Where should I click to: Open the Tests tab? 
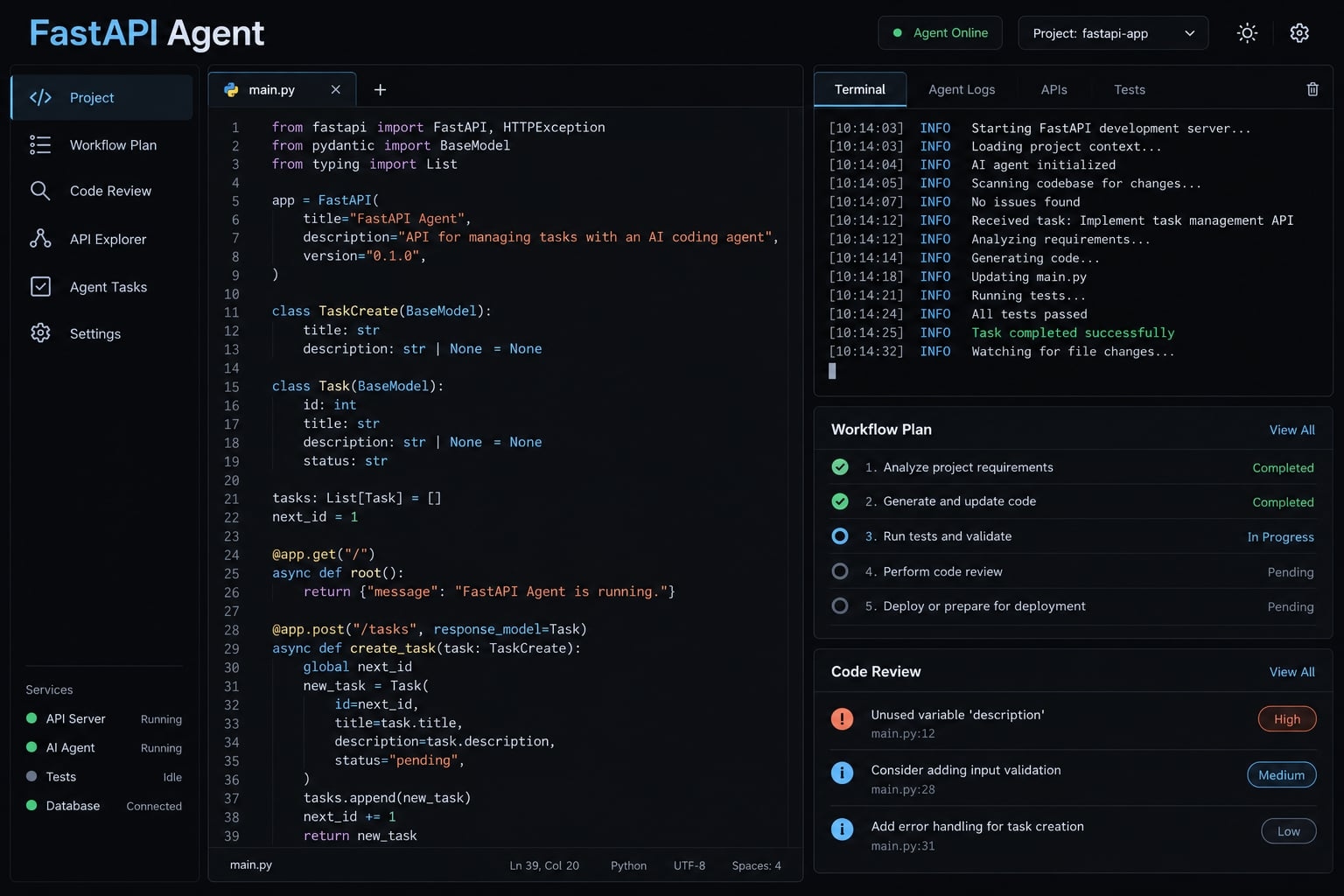[x=1130, y=89]
